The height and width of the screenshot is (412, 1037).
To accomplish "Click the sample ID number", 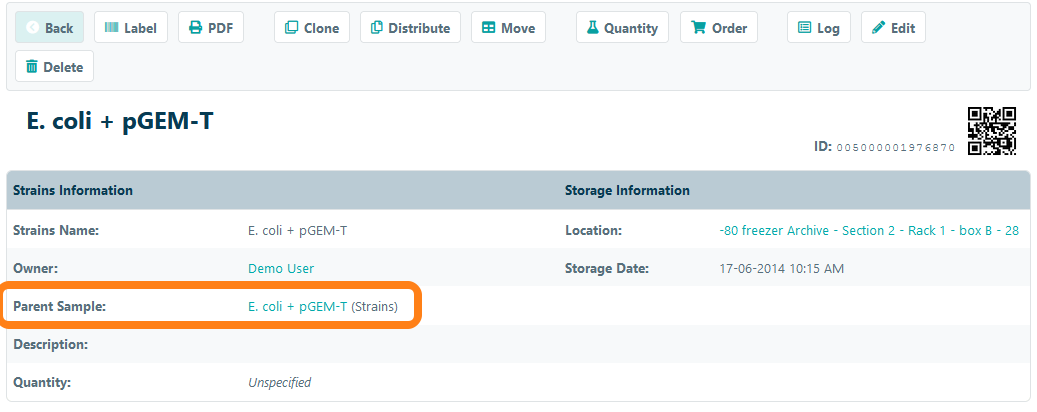I will tap(895, 148).
